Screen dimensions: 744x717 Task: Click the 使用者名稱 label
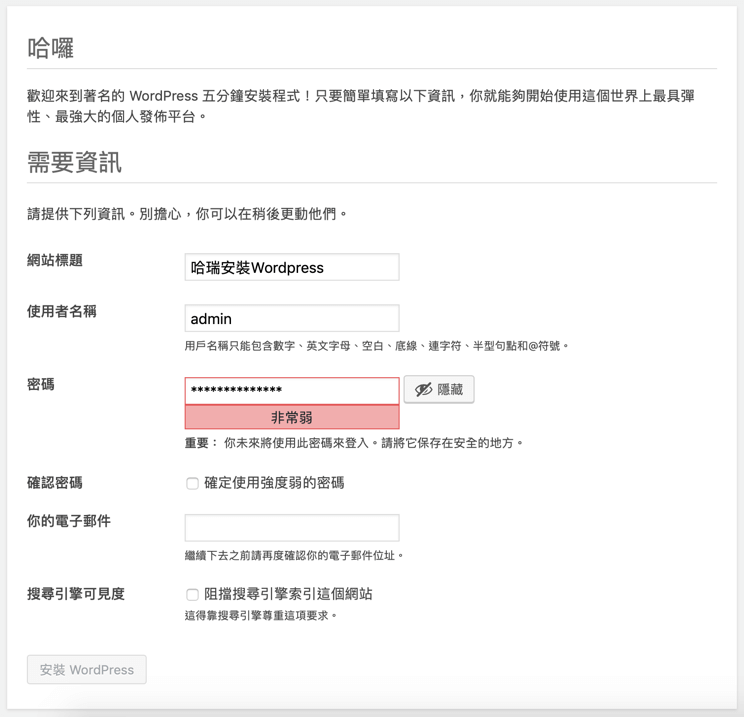click(x=62, y=311)
